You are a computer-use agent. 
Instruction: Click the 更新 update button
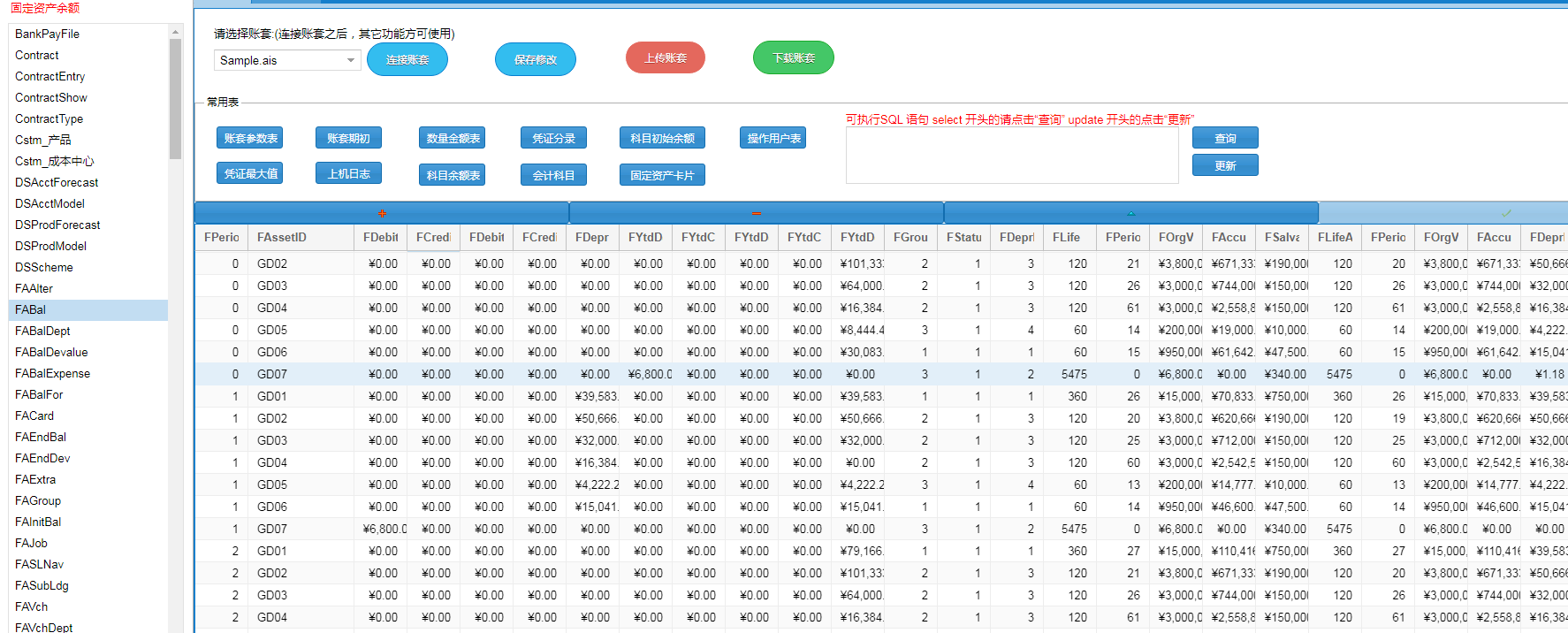(x=1225, y=165)
